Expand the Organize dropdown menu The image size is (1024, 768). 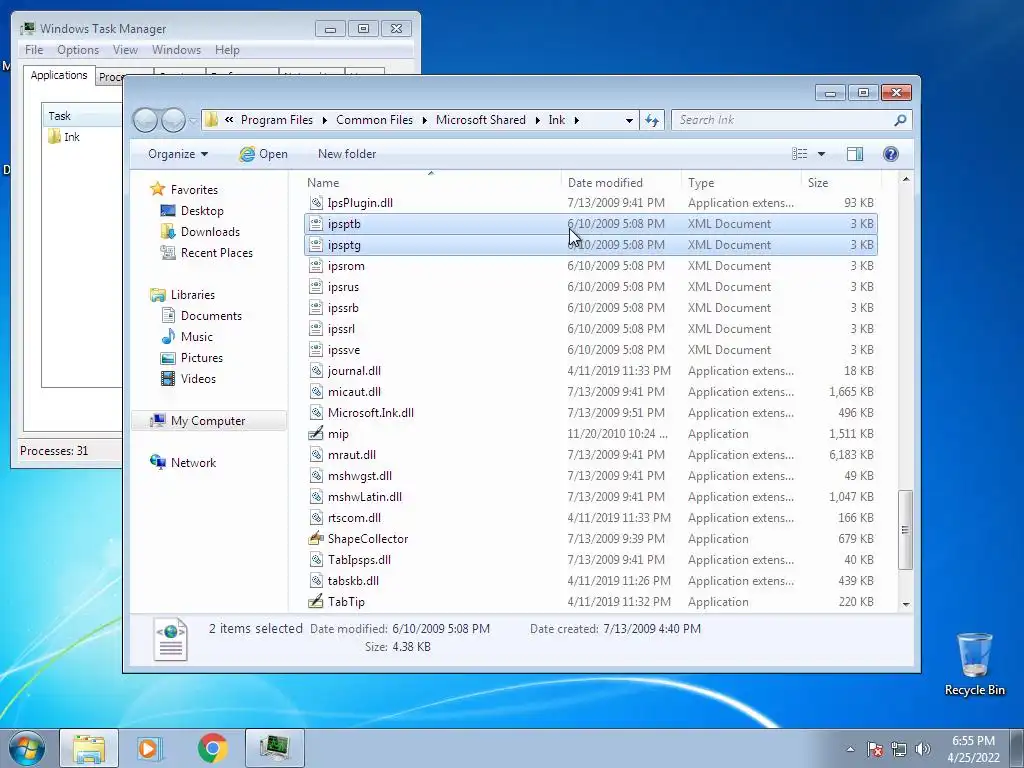click(178, 154)
